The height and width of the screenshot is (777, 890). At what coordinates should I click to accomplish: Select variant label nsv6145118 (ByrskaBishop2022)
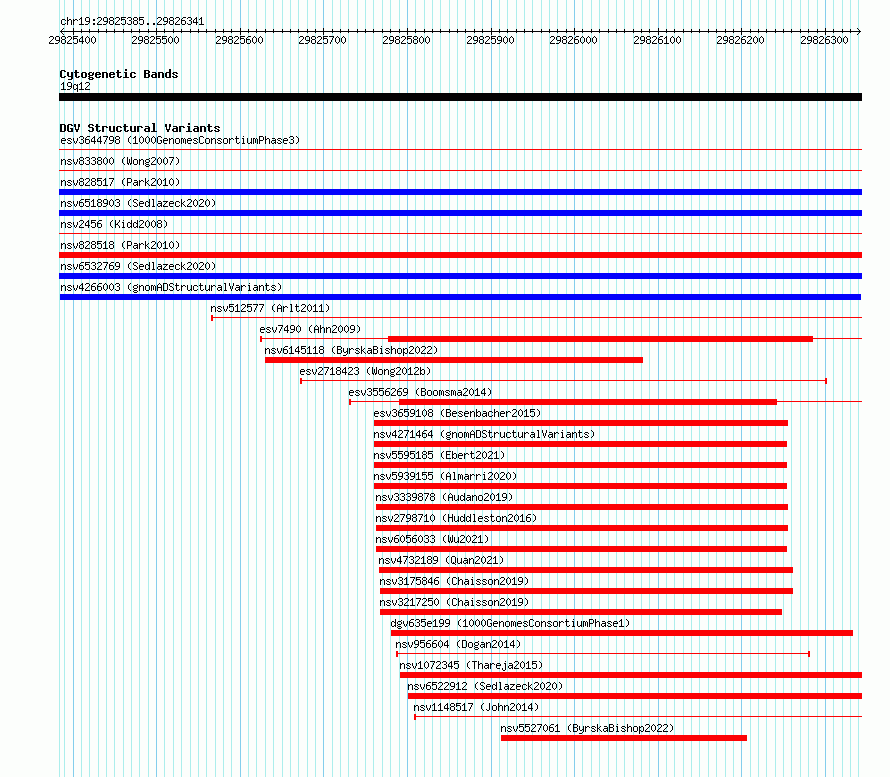point(351,350)
